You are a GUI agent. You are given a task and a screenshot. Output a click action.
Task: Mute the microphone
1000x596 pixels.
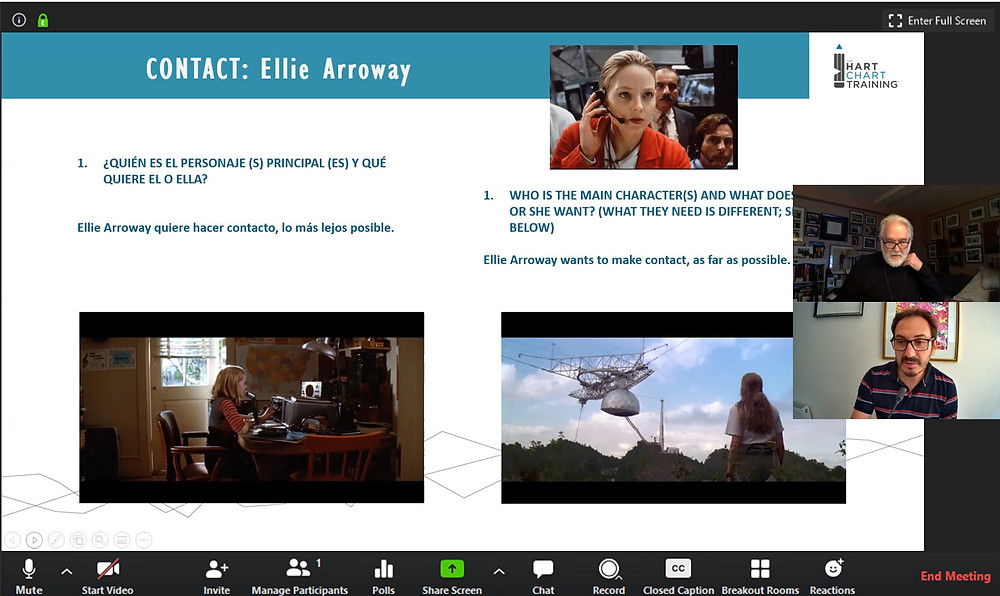(x=29, y=577)
